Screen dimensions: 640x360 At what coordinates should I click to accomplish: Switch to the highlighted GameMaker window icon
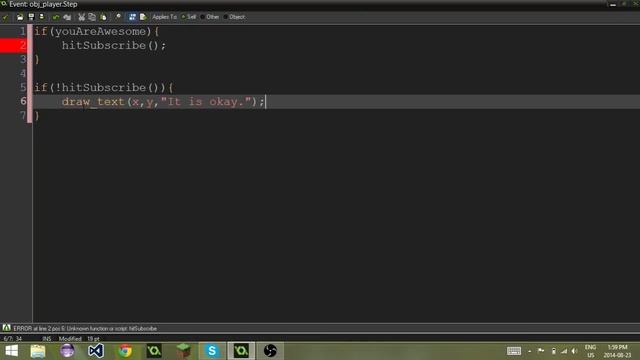[x=241, y=351]
